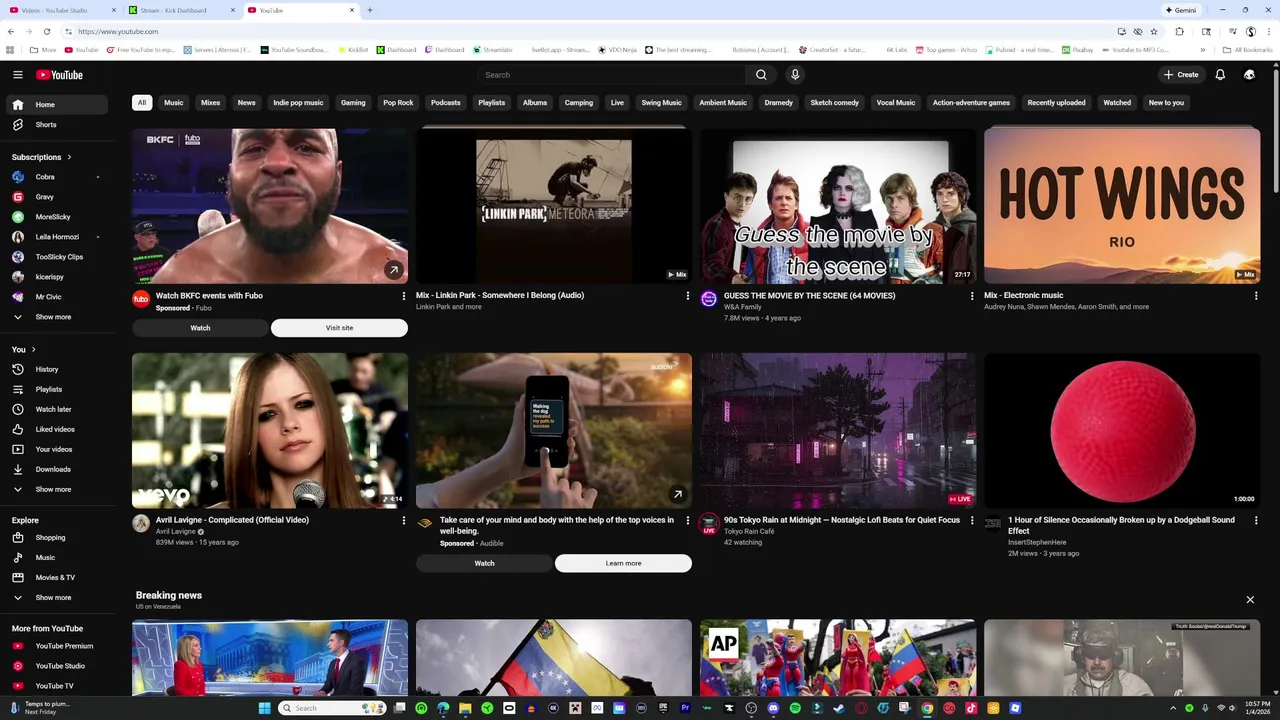The width and height of the screenshot is (1280, 720).
Task: Reload the page in browser toolbar
Action: (46, 31)
